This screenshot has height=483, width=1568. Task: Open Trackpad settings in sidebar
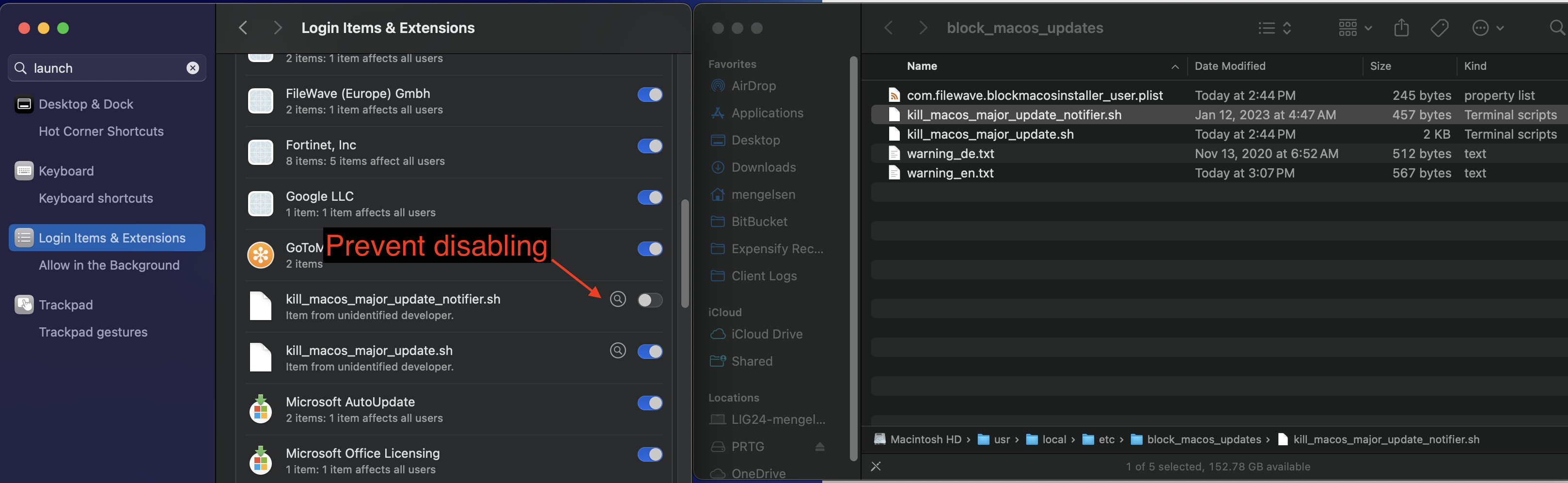tap(66, 305)
